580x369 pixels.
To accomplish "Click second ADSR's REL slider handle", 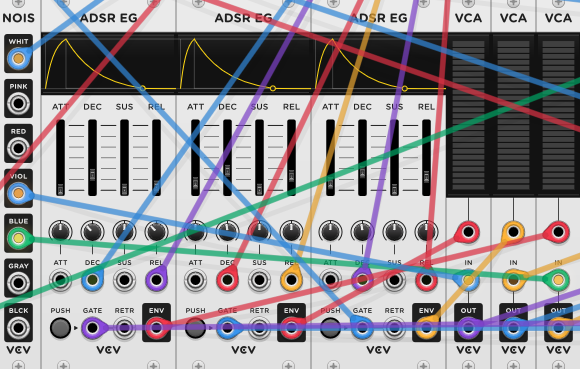I will coord(291,176).
